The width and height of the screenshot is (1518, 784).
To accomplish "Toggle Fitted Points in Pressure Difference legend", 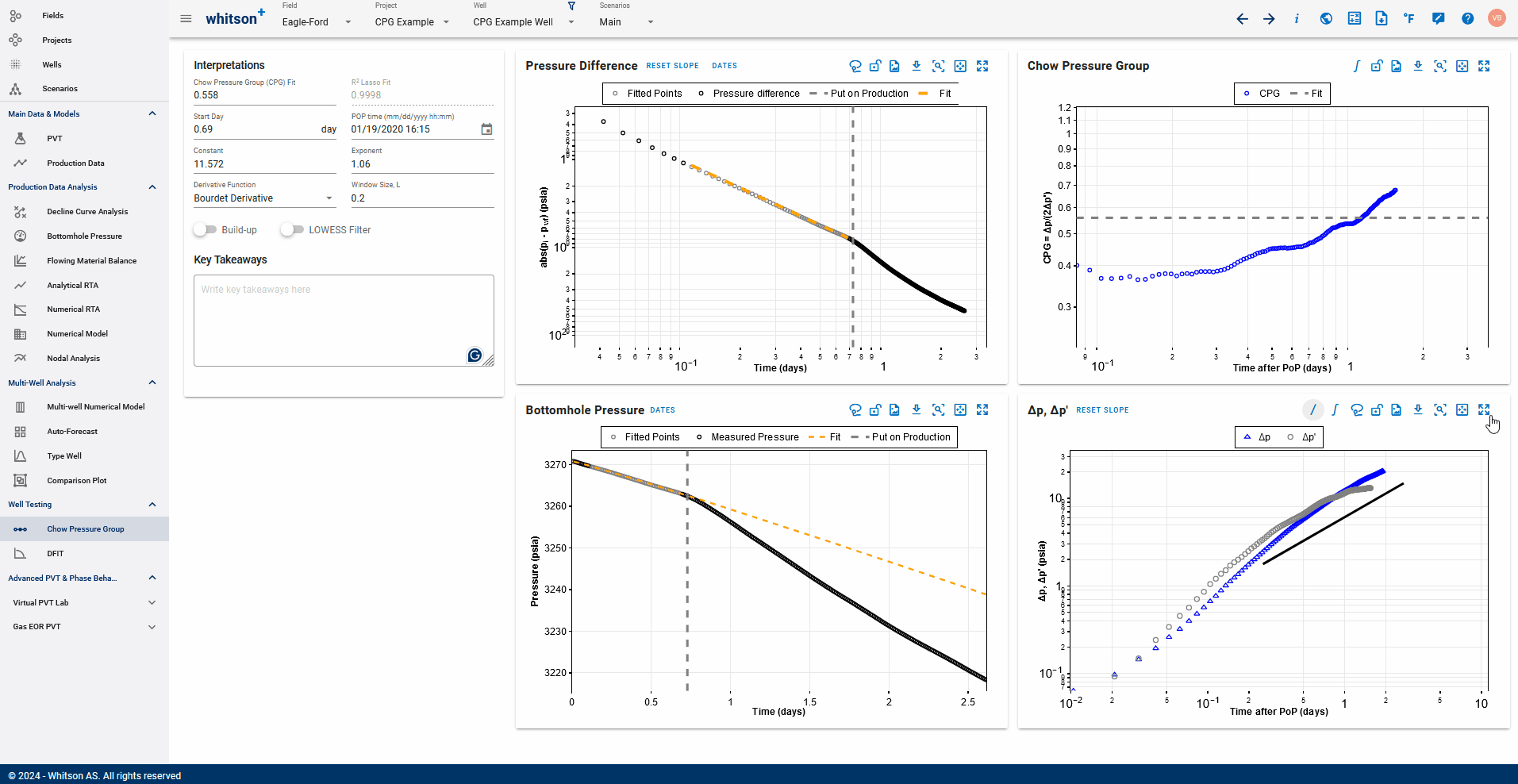I will pos(646,94).
